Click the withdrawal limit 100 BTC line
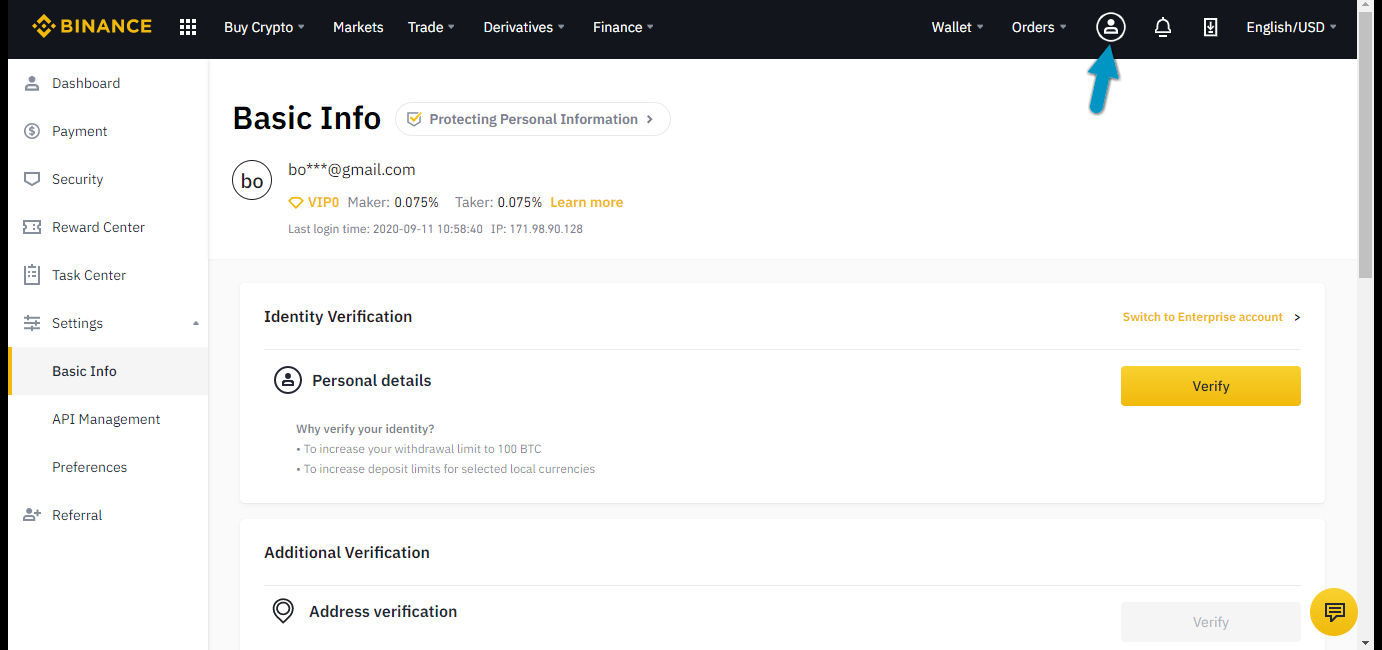Viewport: 1382px width, 650px height. click(419, 449)
